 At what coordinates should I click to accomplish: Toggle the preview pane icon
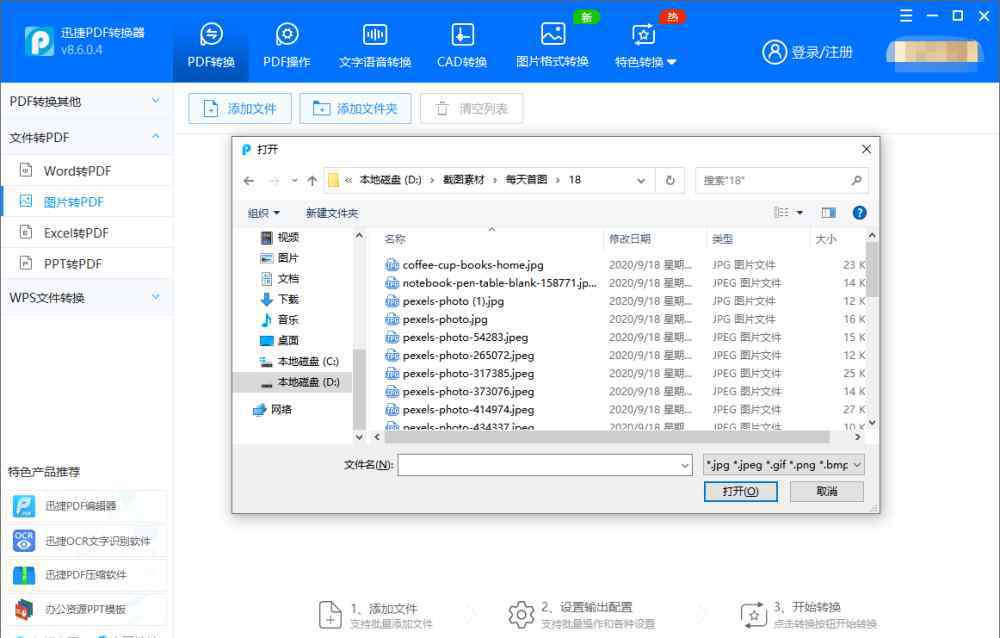(x=828, y=212)
